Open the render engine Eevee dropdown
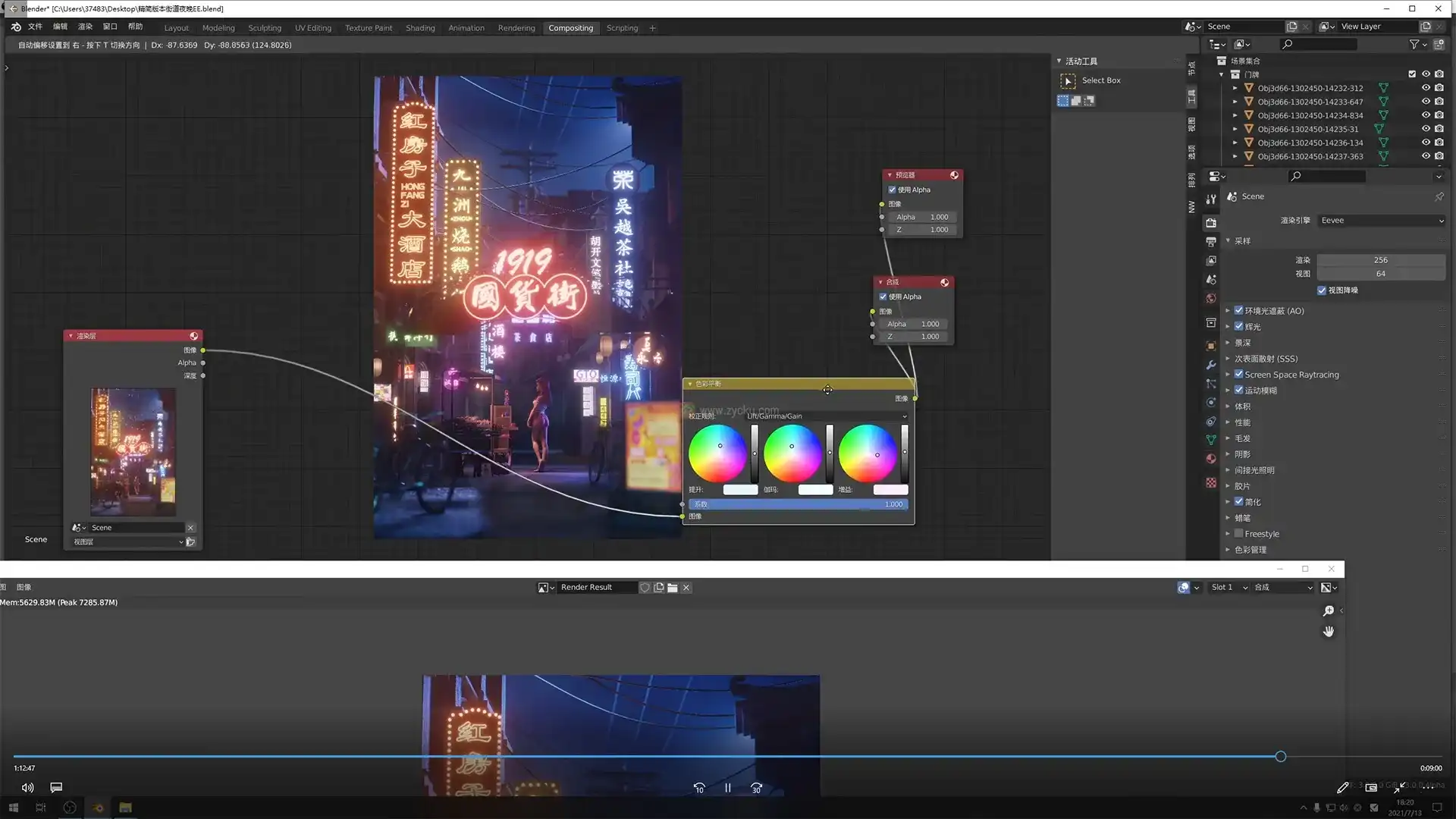This screenshot has height=819, width=1456. pos(1381,221)
